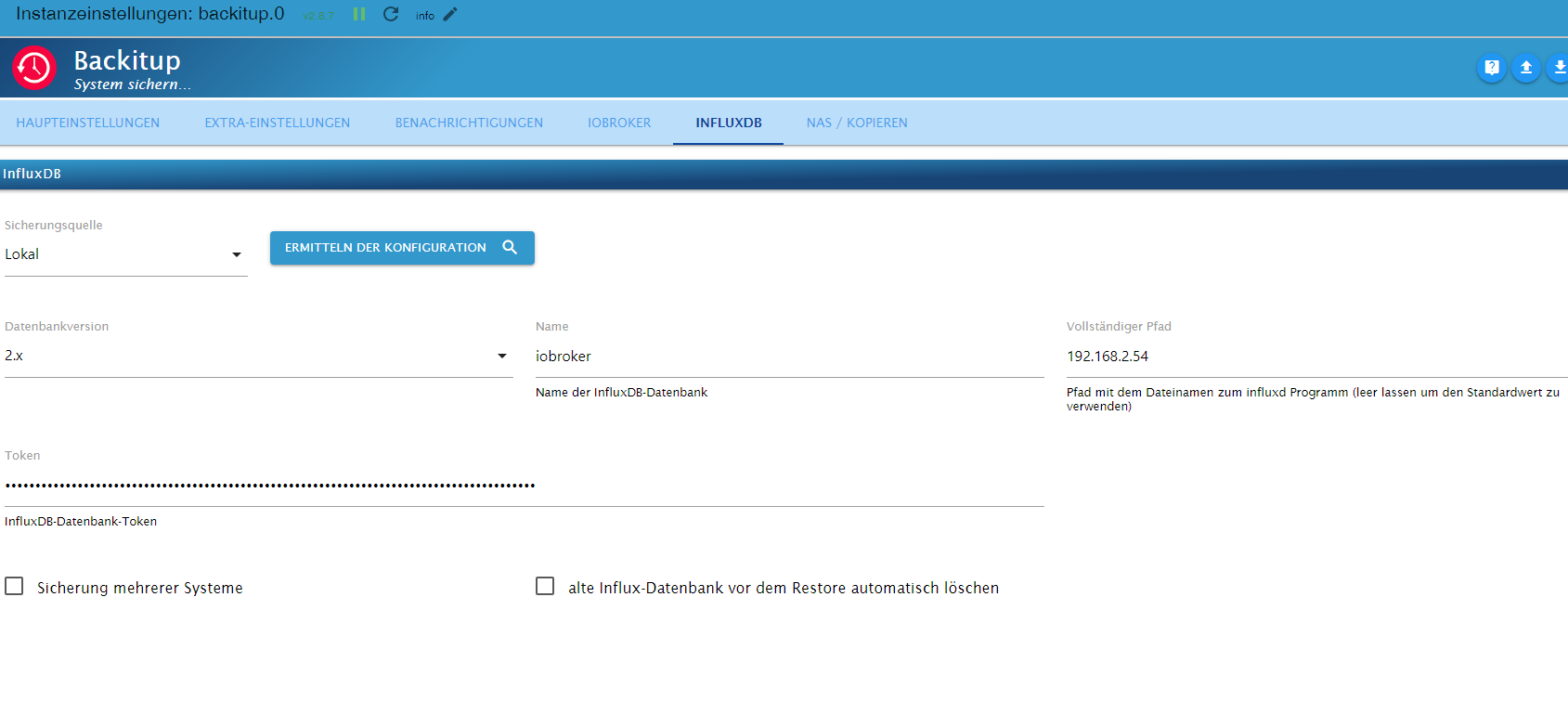
Task: Pause the backitup.0 instance
Action: (x=359, y=14)
